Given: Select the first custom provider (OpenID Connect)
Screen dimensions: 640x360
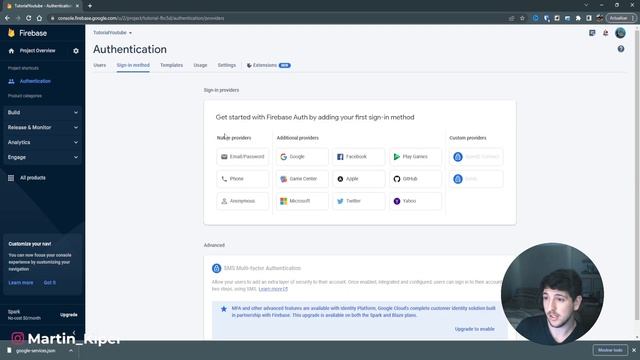Looking at the screenshot, I should click(476, 157).
